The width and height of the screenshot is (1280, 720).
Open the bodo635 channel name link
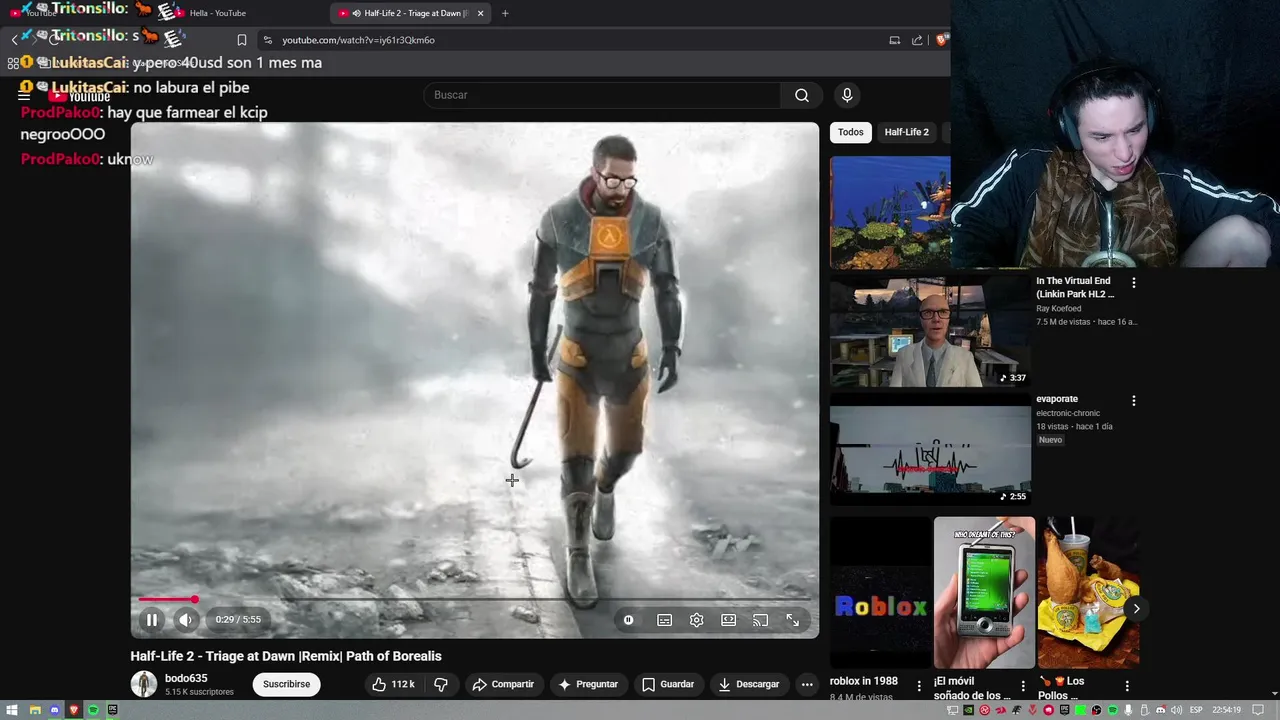(186, 678)
